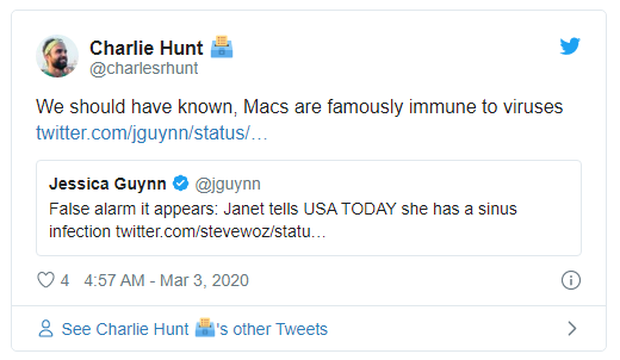Visit the @jguynn handle in the quoted tweet
The height and width of the screenshot is (360, 620).
(x=228, y=184)
